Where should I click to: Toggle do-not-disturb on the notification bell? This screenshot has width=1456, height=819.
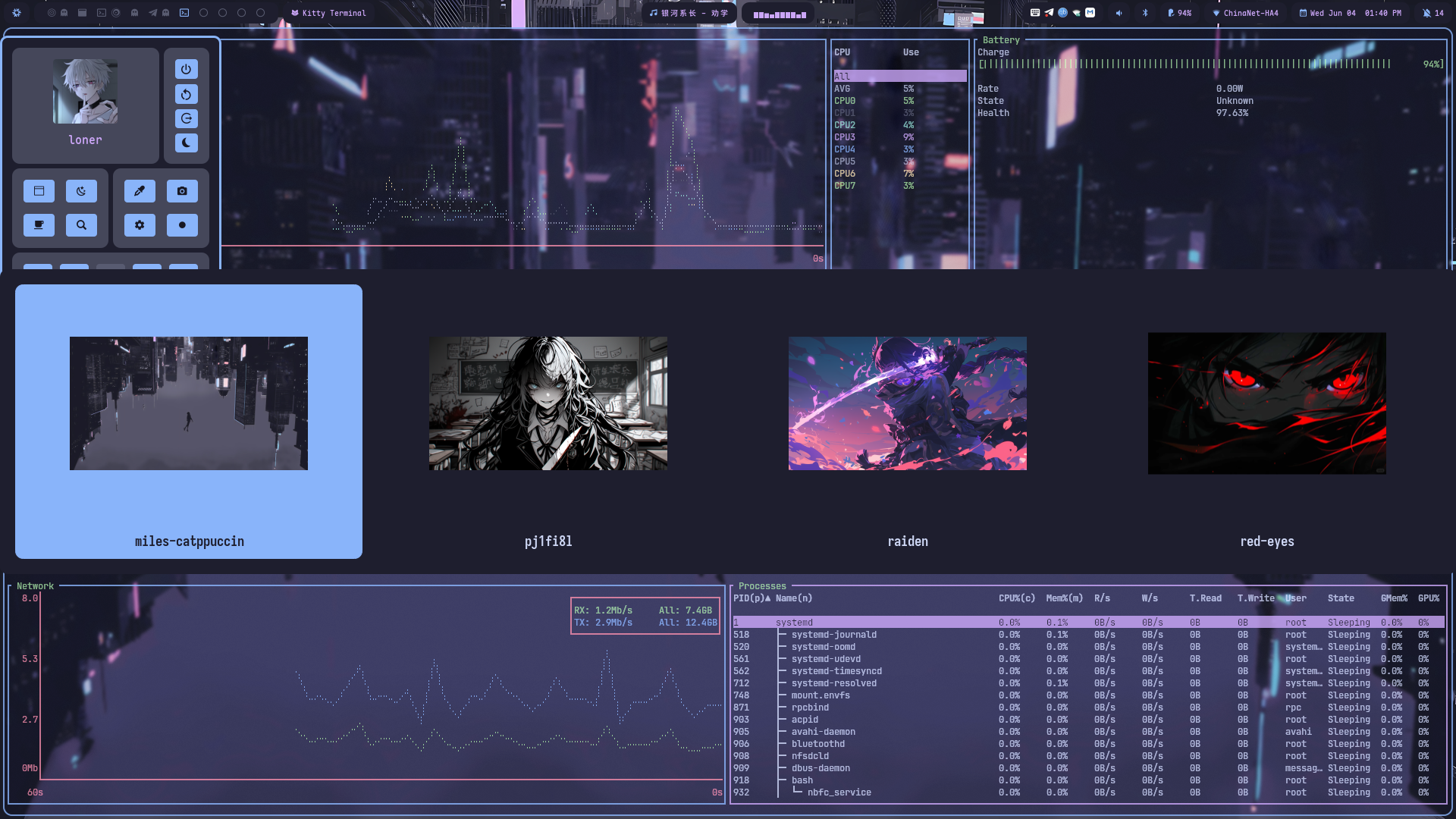(x=1429, y=13)
